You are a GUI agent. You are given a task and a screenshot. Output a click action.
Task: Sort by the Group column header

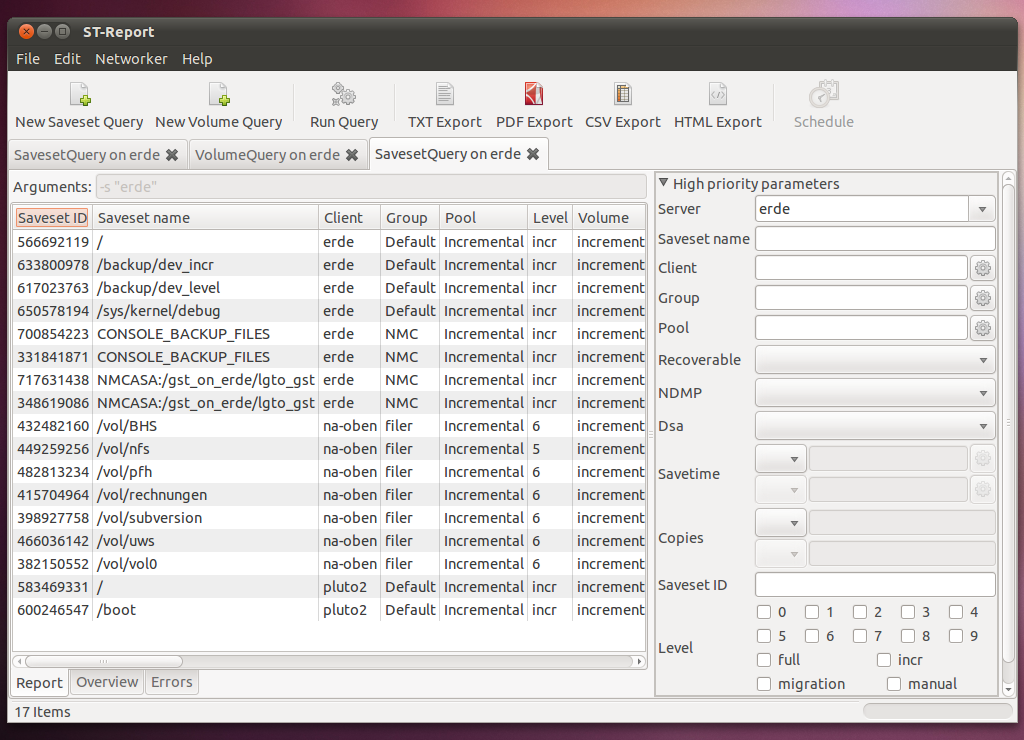coord(410,217)
